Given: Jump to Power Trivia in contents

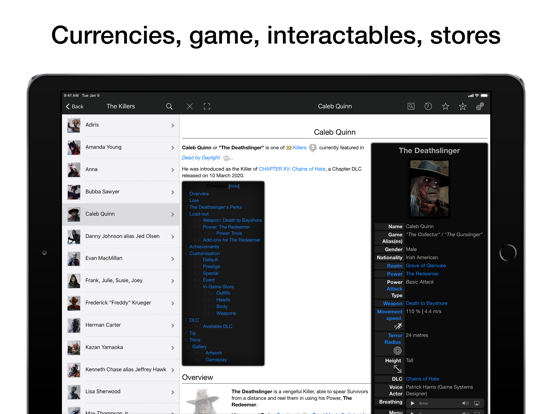Looking at the screenshot, I should click(229, 233).
